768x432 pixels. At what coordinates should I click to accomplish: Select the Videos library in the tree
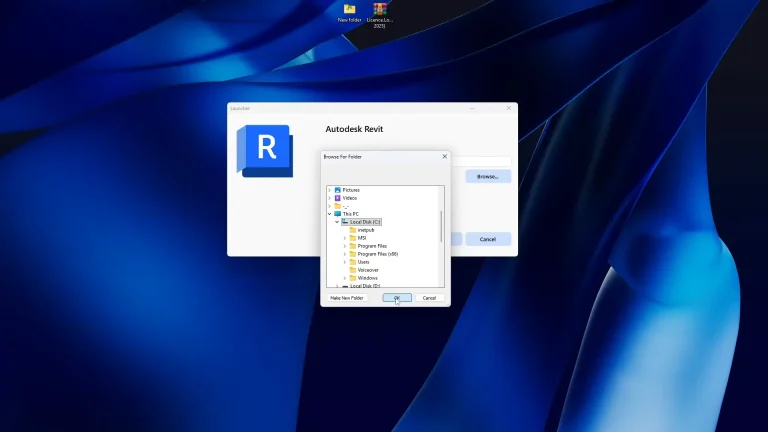coord(350,198)
